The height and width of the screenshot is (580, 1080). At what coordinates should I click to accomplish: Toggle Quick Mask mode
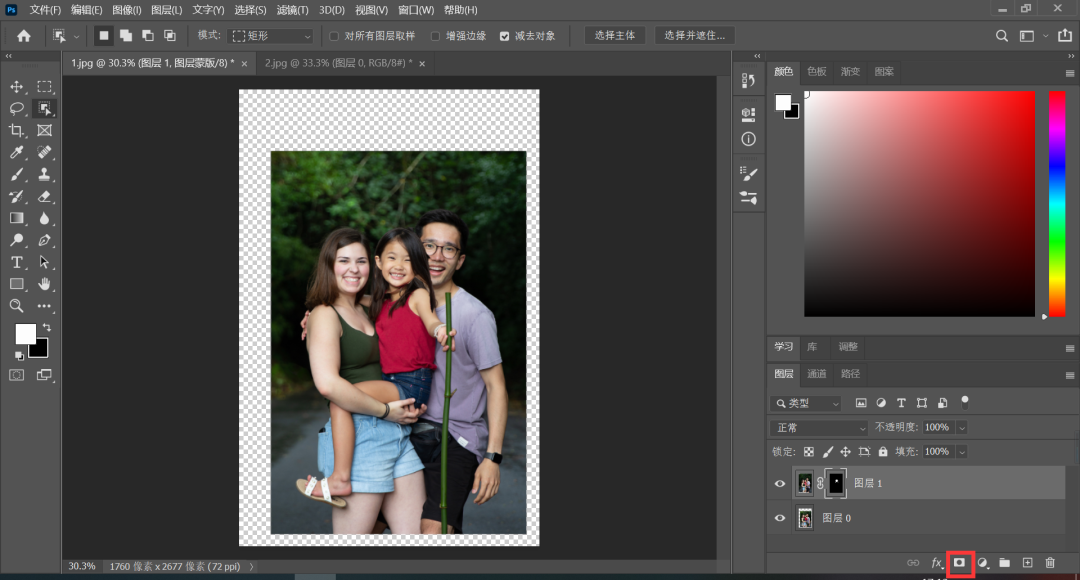click(17, 375)
